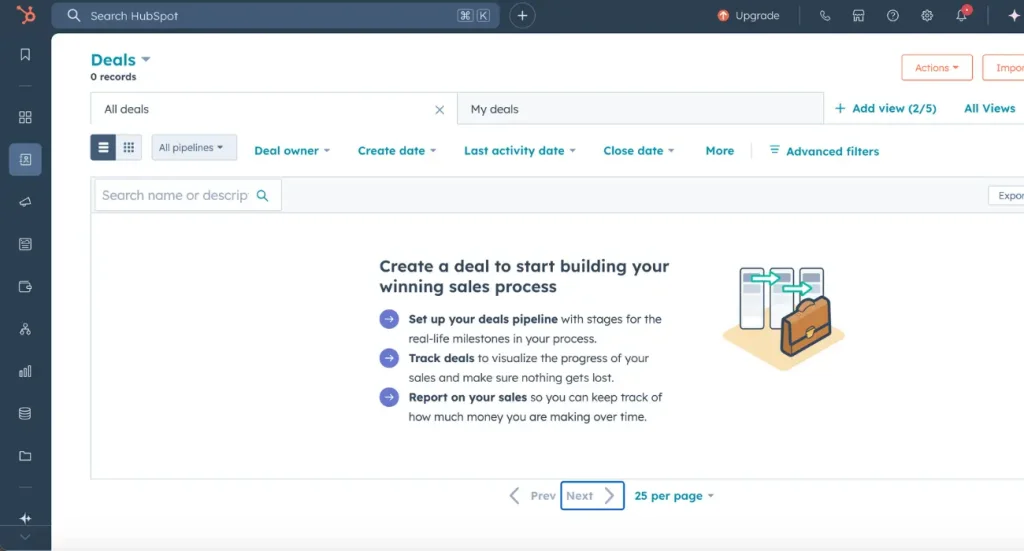This screenshot has width=1024, height=551.
Task: Open the Help question mark icon
Action: pos(893,16)
